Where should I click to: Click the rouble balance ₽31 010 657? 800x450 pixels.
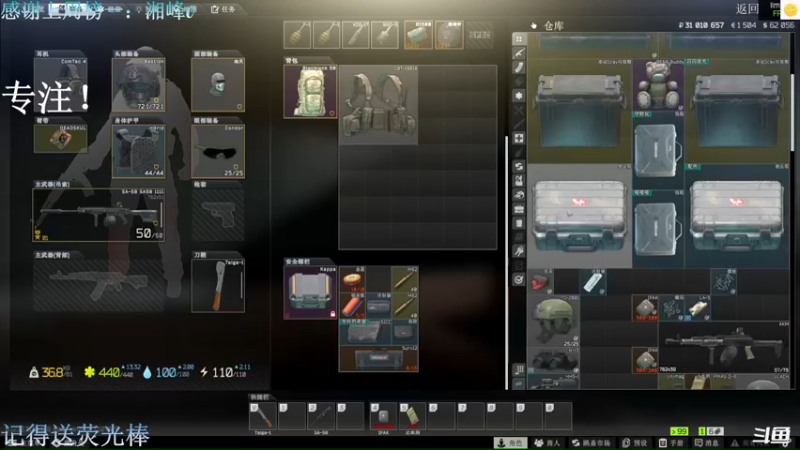(701, 25)
